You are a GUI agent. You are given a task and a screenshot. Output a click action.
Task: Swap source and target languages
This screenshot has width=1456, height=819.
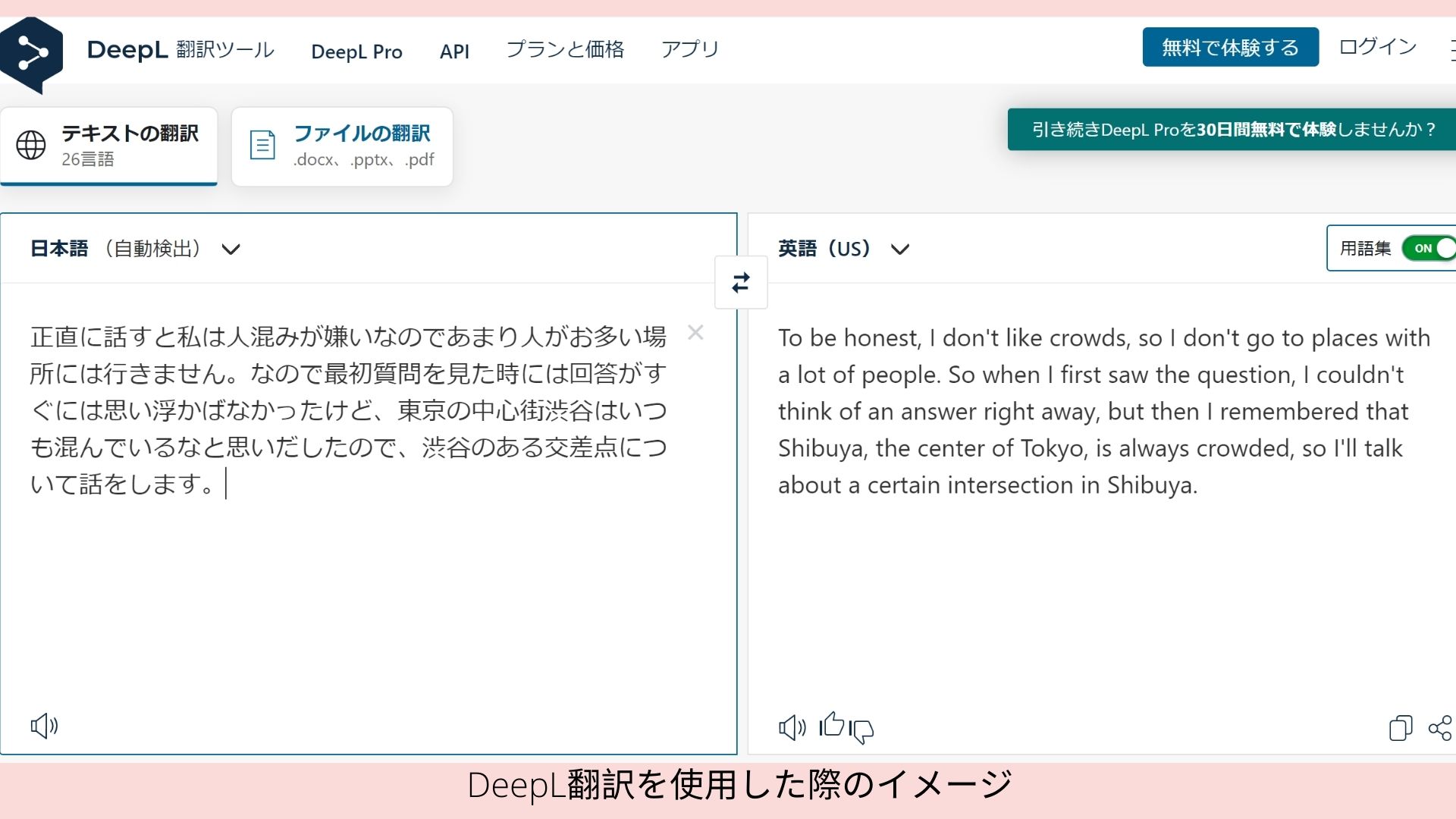741,283
